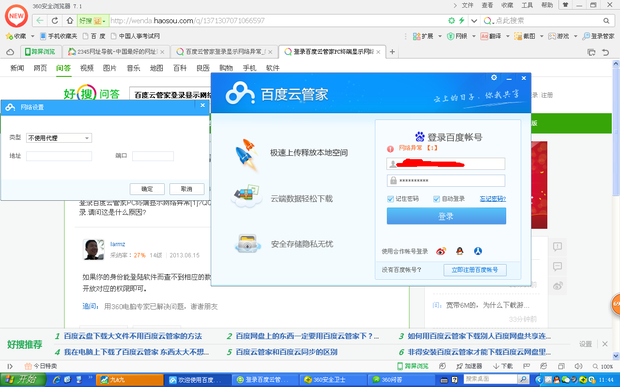Open recommended link 百度云管家和百度云同步的区别
Screen dimensions: 620x387
[x=286, y=352]
